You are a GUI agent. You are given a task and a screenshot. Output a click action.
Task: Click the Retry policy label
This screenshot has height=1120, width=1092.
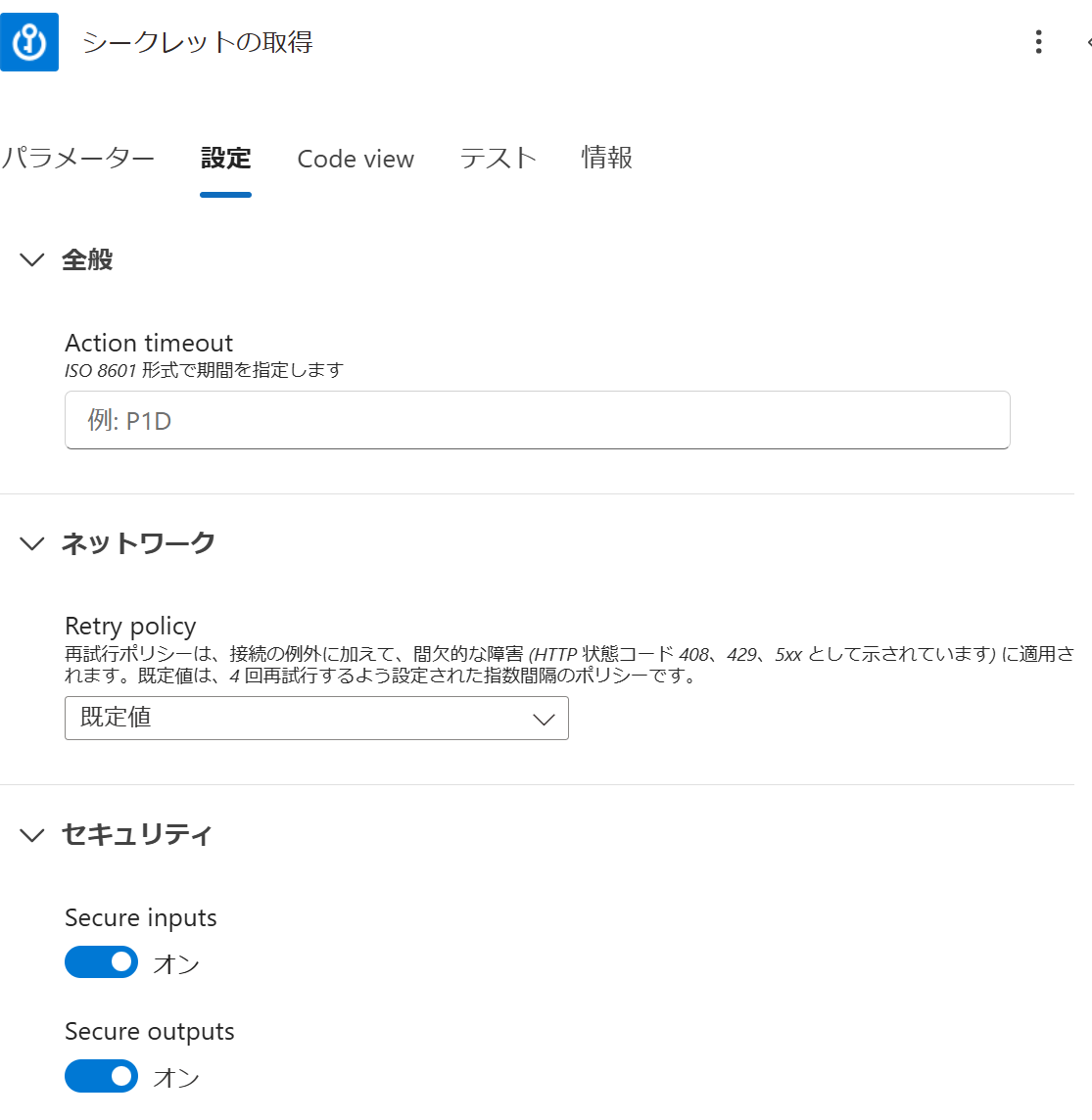(130, 626)
